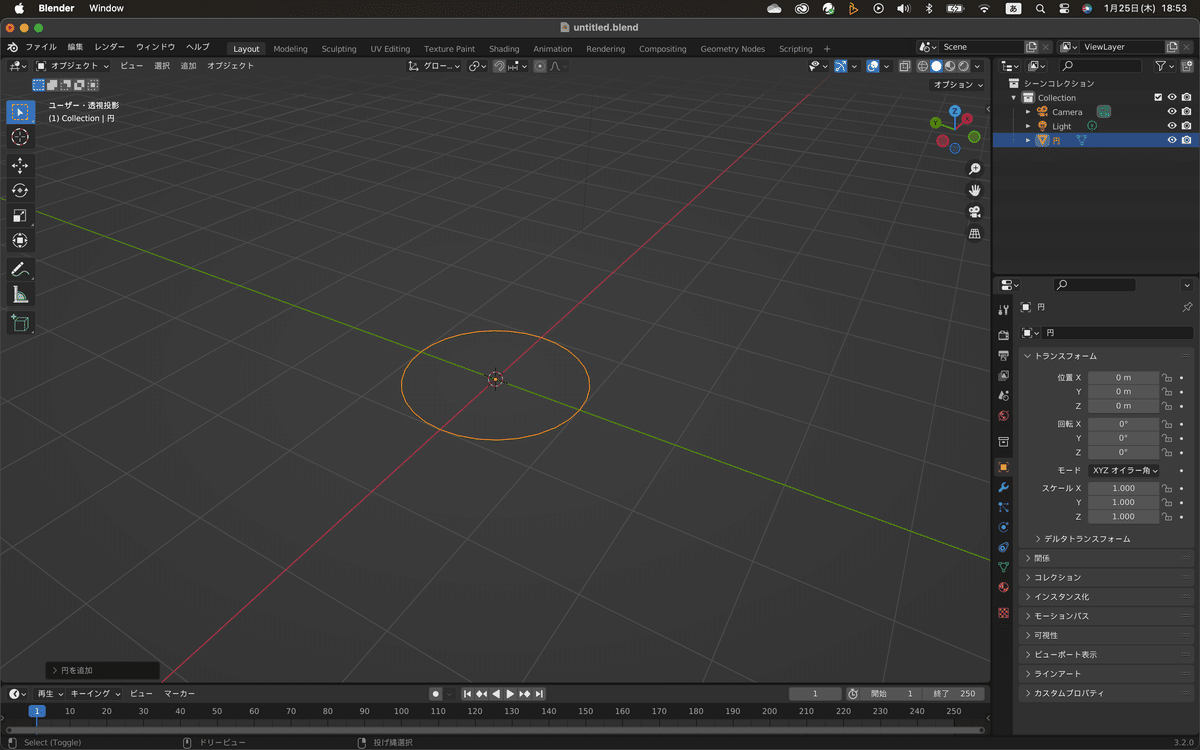Activate the Move tool

tap(20, 165)
